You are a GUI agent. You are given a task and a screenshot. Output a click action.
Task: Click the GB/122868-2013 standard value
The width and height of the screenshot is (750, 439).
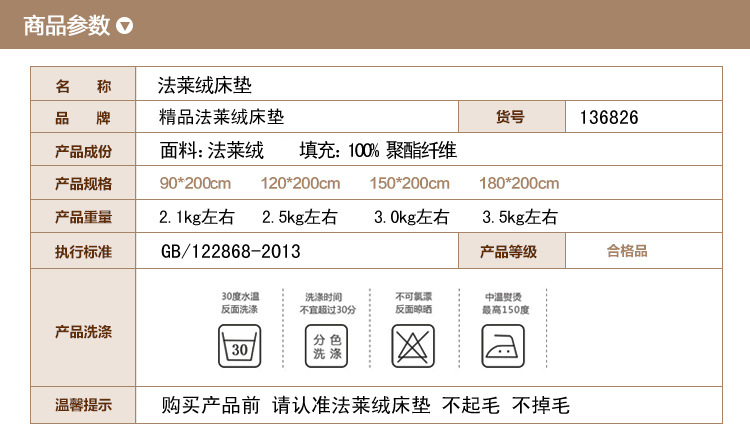coord(231,251)
